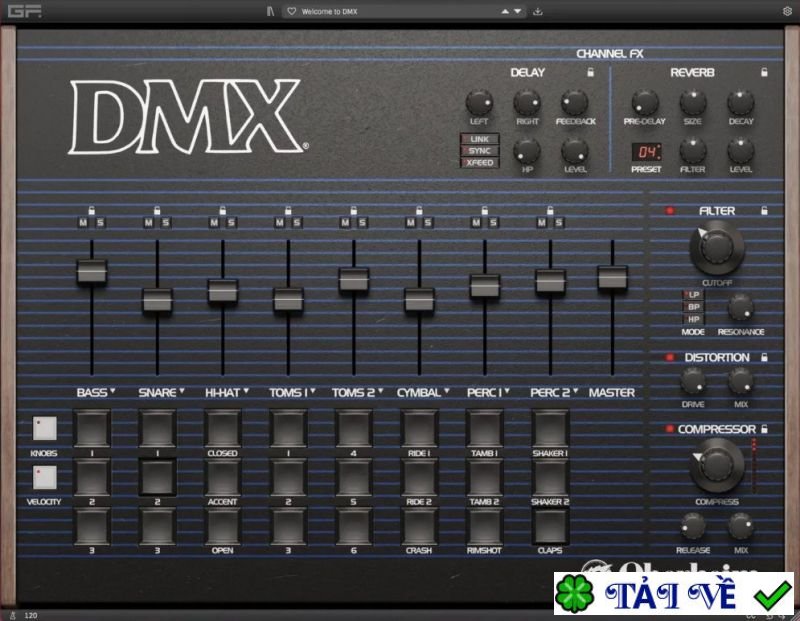
Task: Select BP filter mode
Action: tap(693, 307)
